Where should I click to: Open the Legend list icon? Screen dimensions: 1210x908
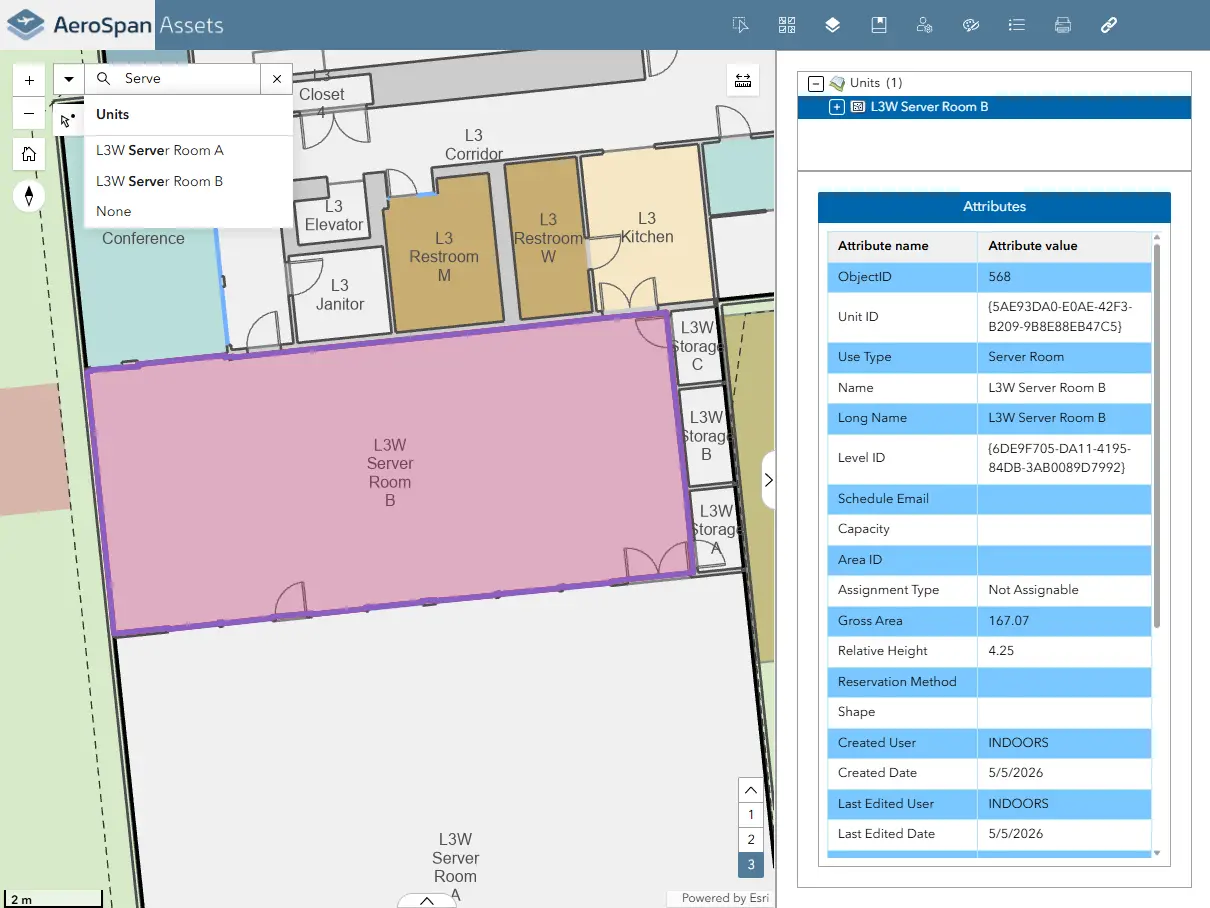point(1017,25)
